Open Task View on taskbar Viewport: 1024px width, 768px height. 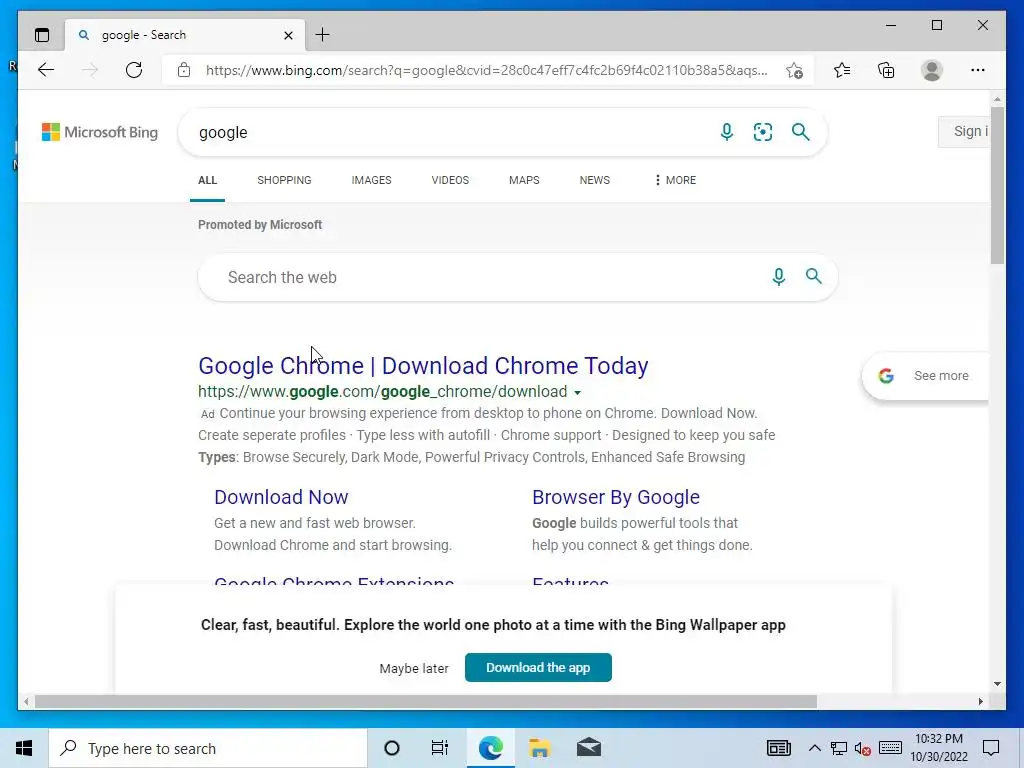pos(440,748)
